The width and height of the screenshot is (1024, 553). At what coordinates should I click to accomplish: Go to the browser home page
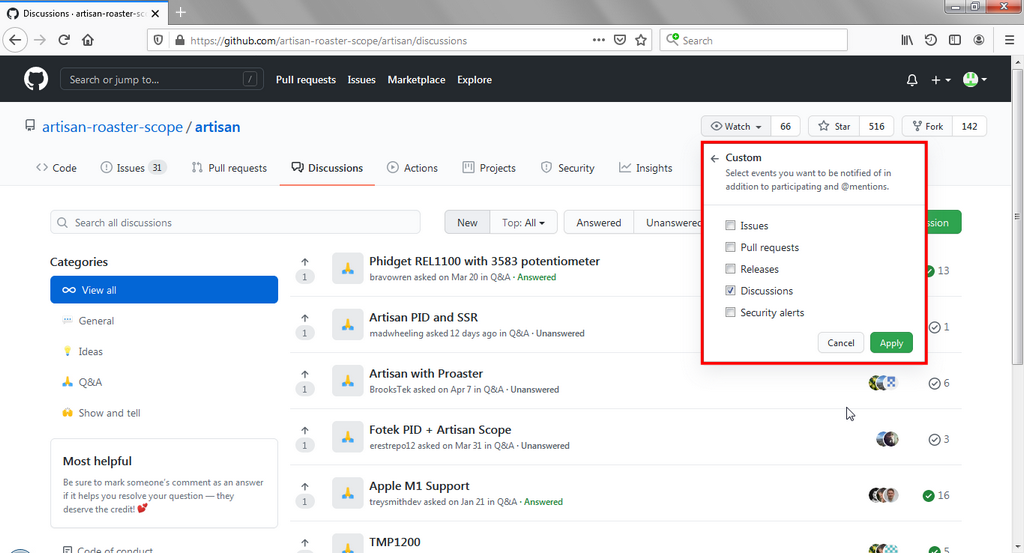(x=88, y=40)
